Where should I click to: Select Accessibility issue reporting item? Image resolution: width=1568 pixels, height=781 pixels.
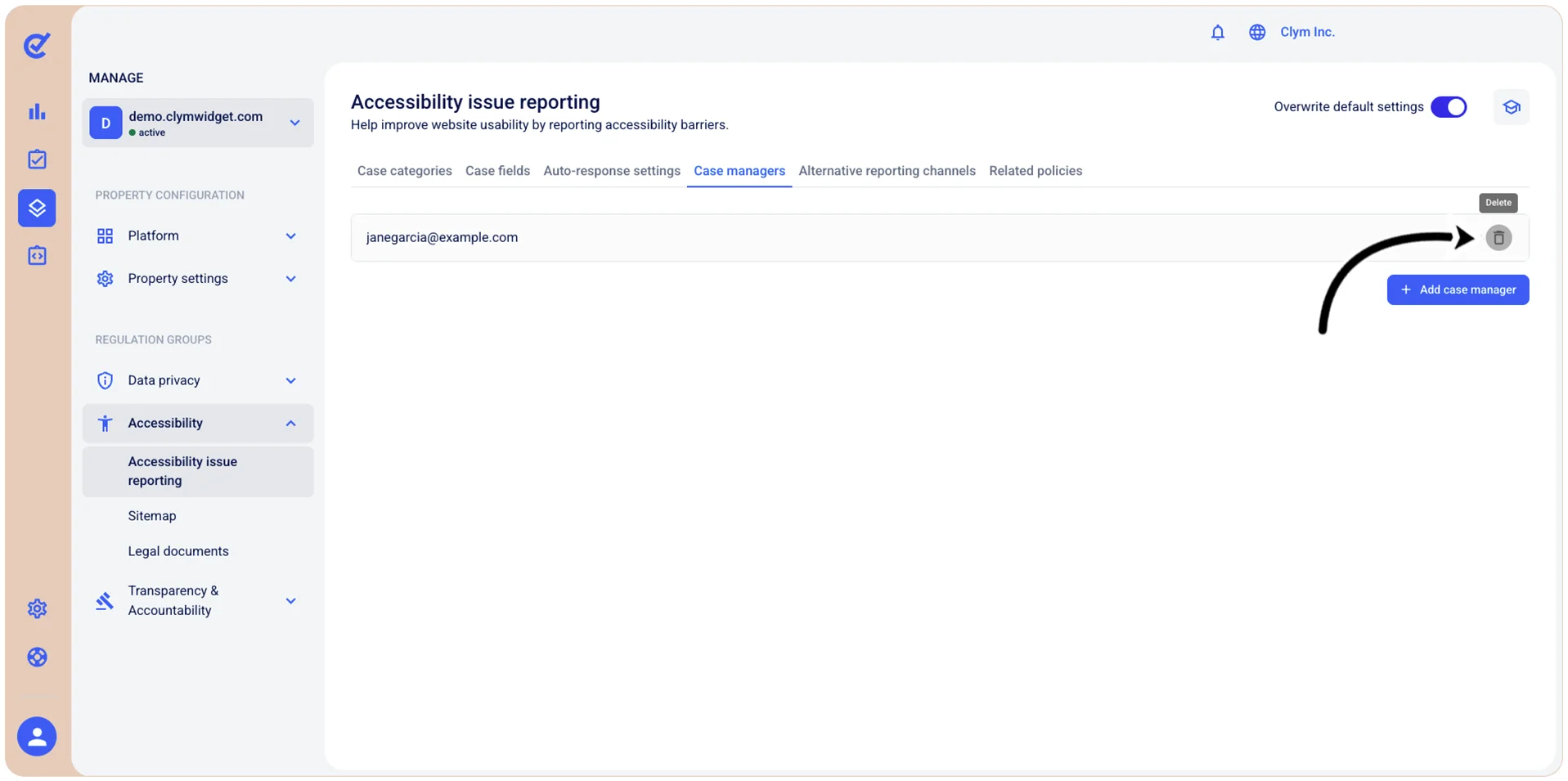(x=198, y=471)
